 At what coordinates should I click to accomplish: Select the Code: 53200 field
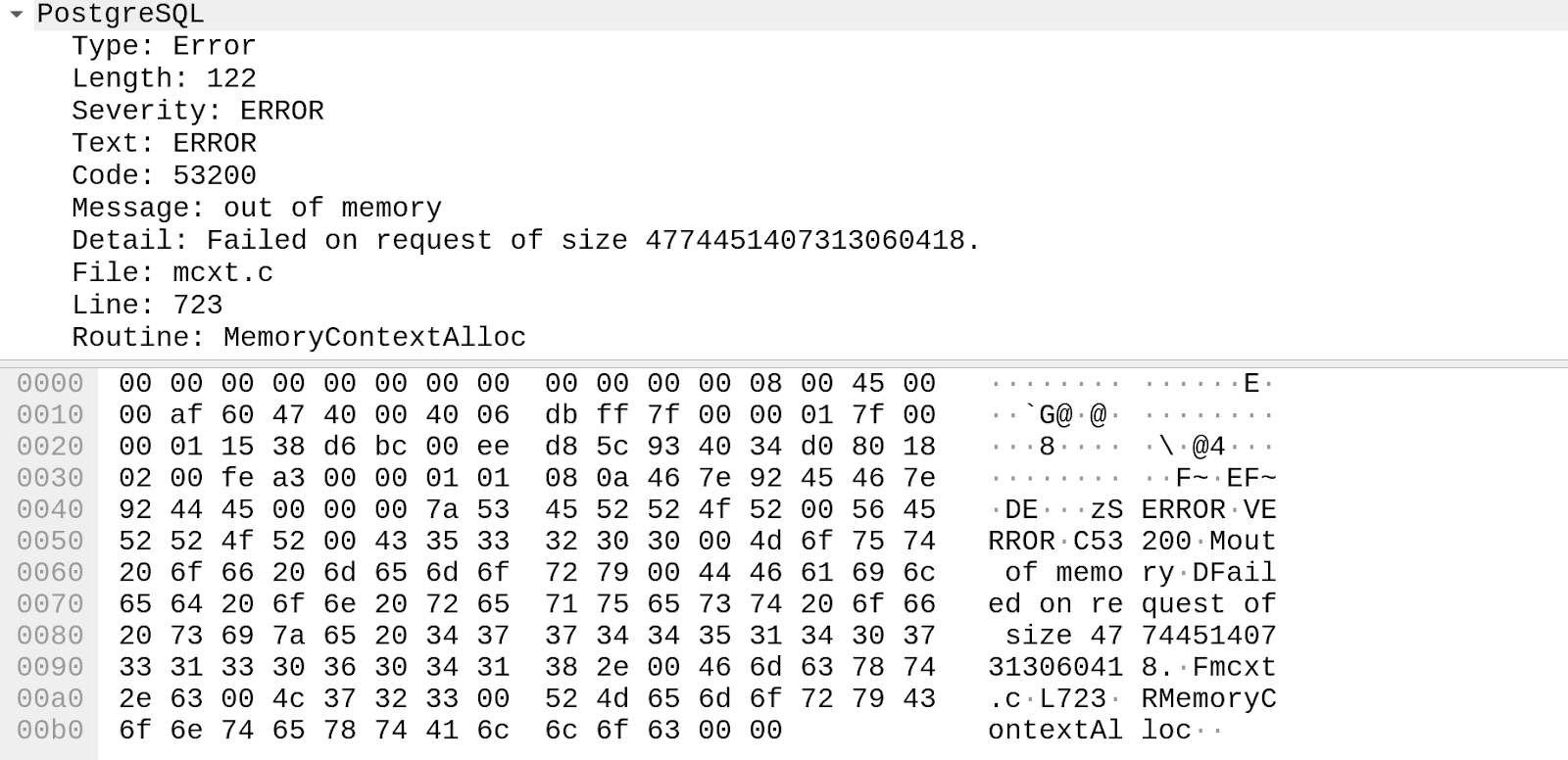coord(164,175)
